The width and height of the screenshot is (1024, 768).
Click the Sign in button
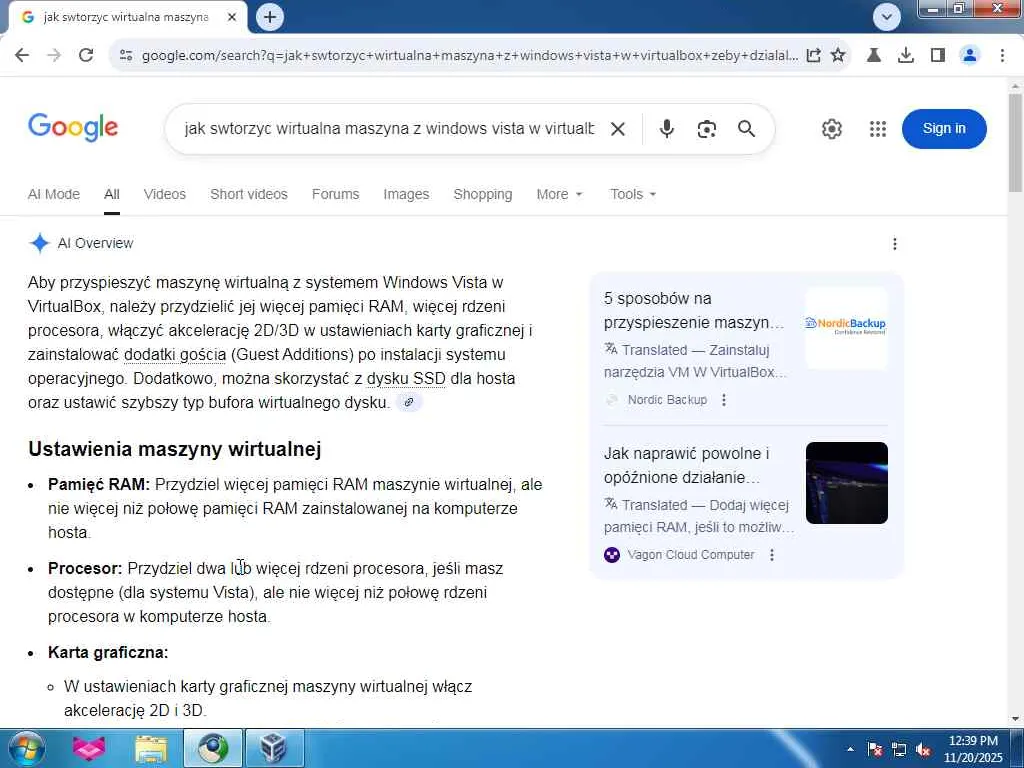[944, 129]
